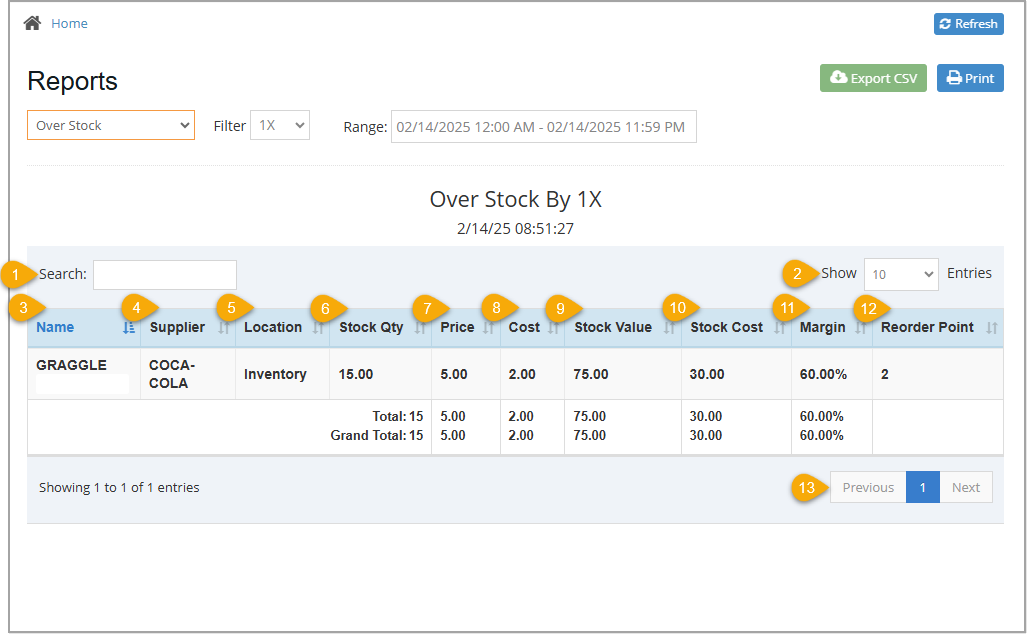Click the Previous pagination button
The image size is (1028, 635).
[866, 487]
